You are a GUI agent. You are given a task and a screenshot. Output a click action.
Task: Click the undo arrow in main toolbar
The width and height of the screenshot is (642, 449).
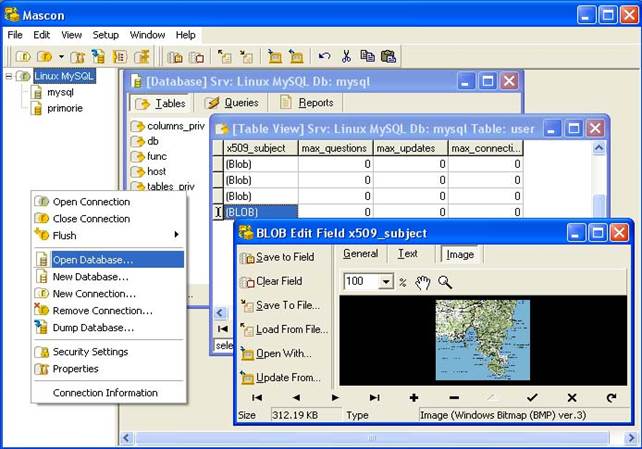tap(325, 57)
